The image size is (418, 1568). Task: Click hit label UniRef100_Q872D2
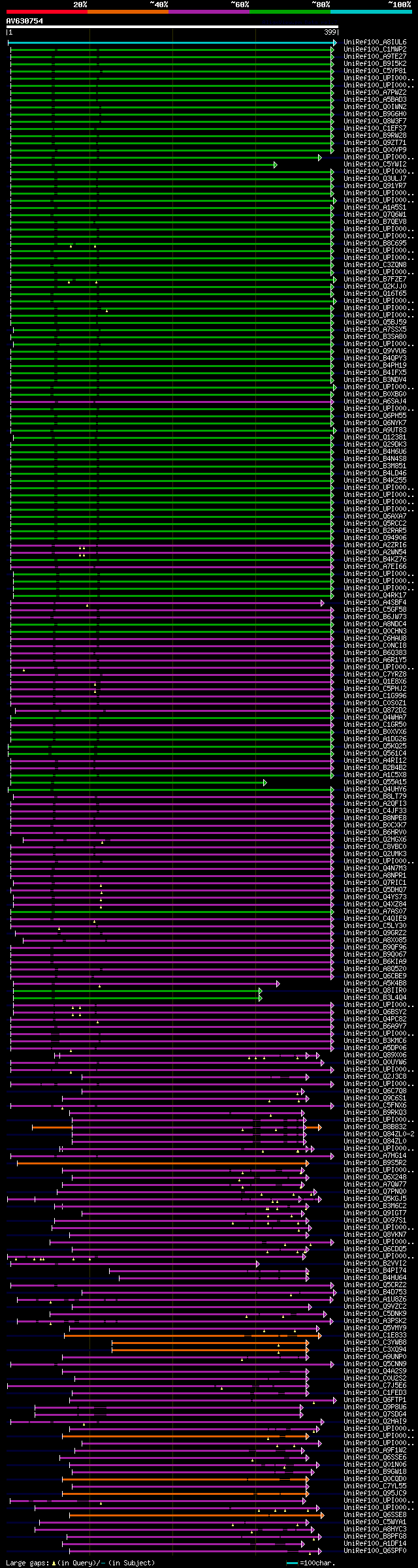pos(375,710)
